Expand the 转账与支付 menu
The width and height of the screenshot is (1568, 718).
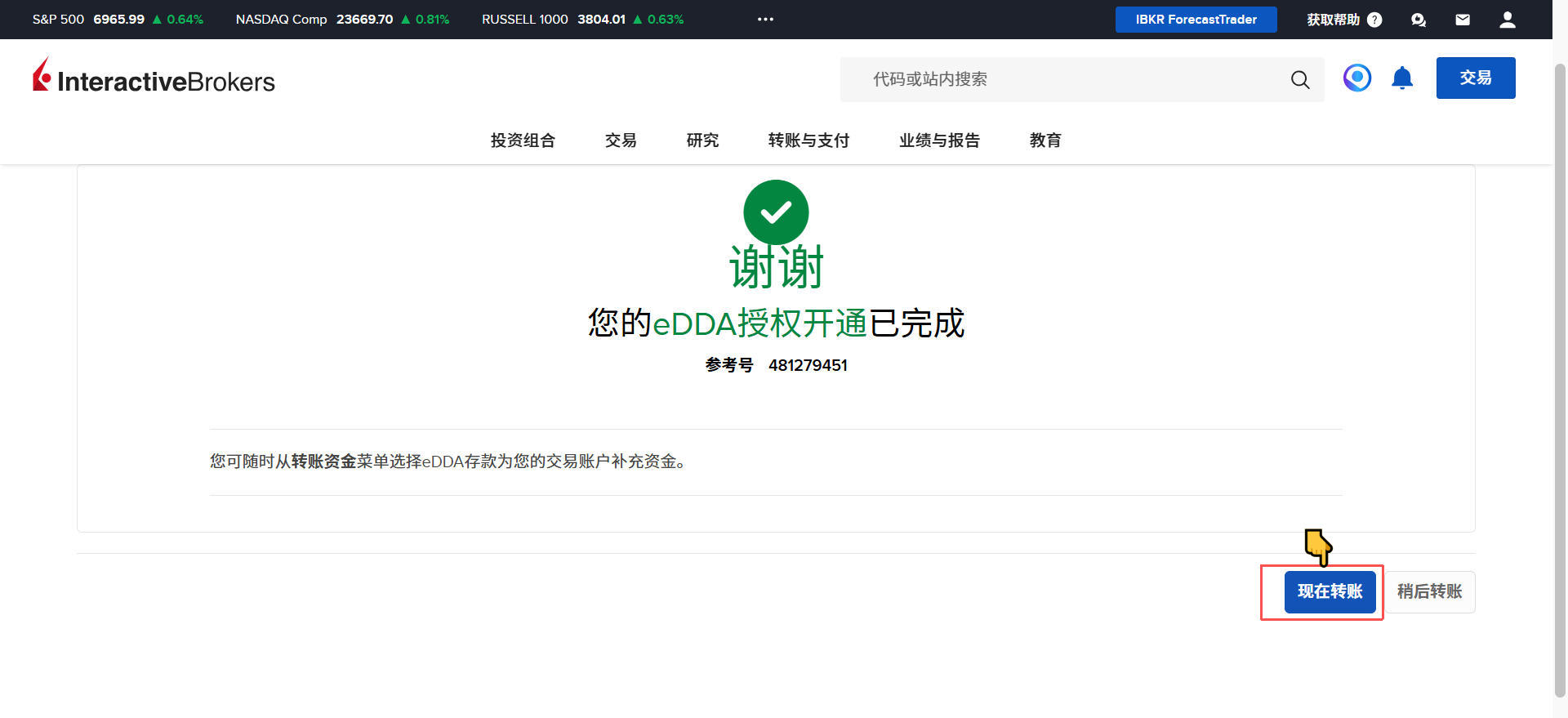pyautogui.click(x=808, y=140)
